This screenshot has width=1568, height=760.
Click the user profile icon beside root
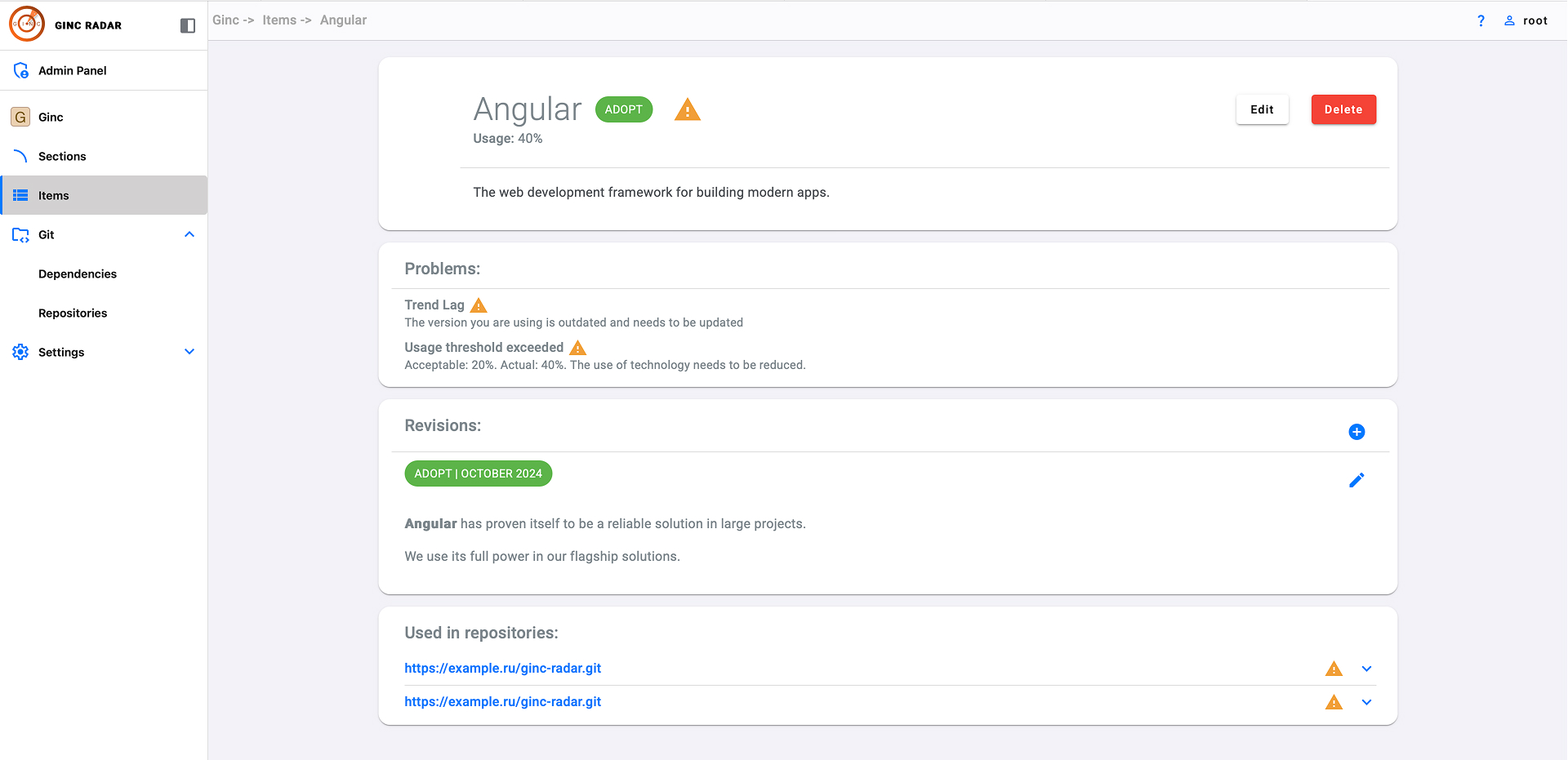(x=1509, y=20)
